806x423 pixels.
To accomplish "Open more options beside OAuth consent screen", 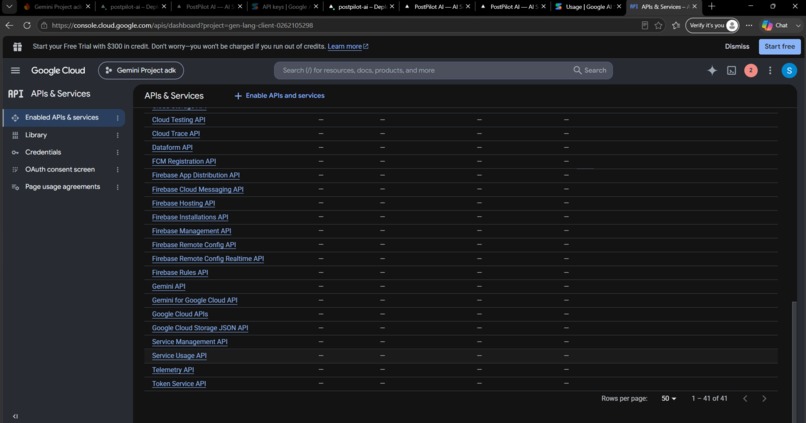I will (x=118, y=170).
